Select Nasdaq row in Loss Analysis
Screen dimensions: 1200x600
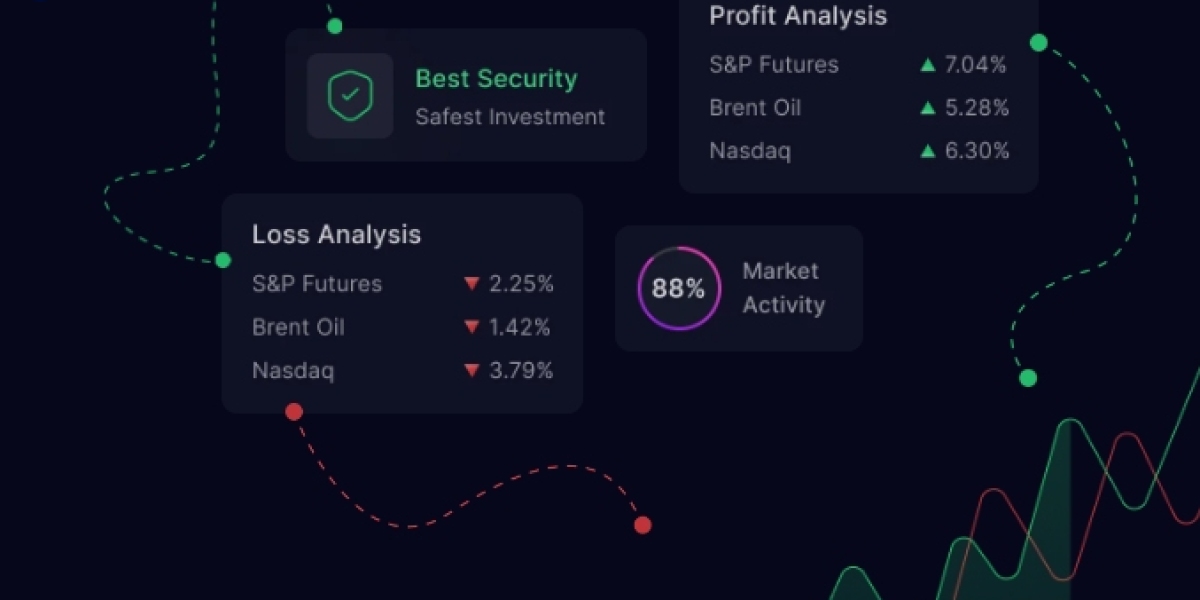(x=293, y=371)
